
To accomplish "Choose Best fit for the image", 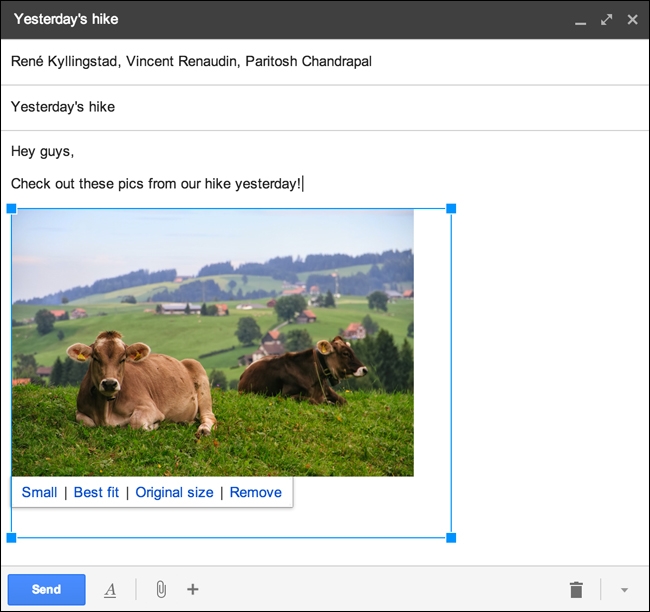I will click(x=96, y=492).
